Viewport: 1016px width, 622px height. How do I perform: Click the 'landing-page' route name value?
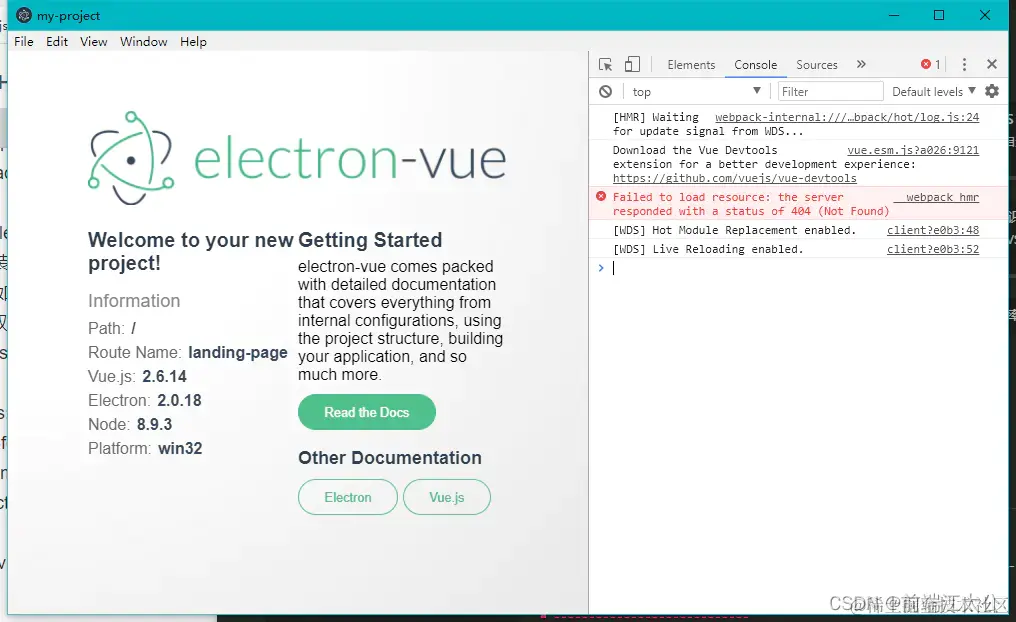(x=238, y=352)
